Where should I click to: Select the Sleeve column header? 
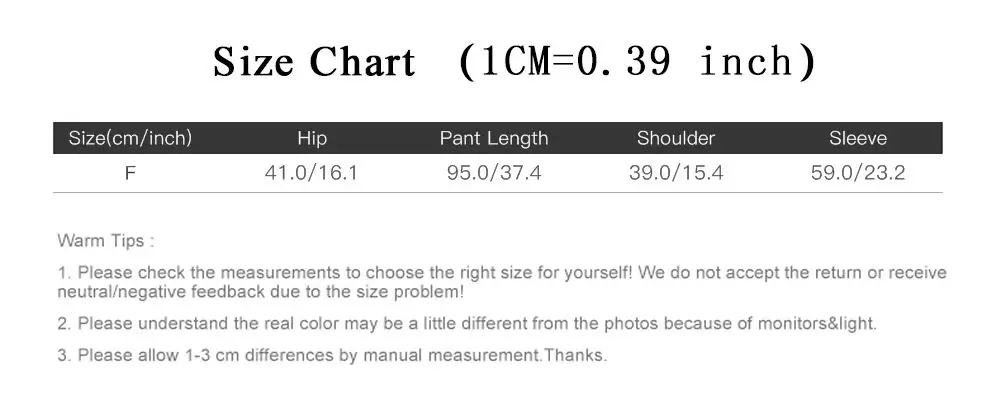tap(858, 138)
